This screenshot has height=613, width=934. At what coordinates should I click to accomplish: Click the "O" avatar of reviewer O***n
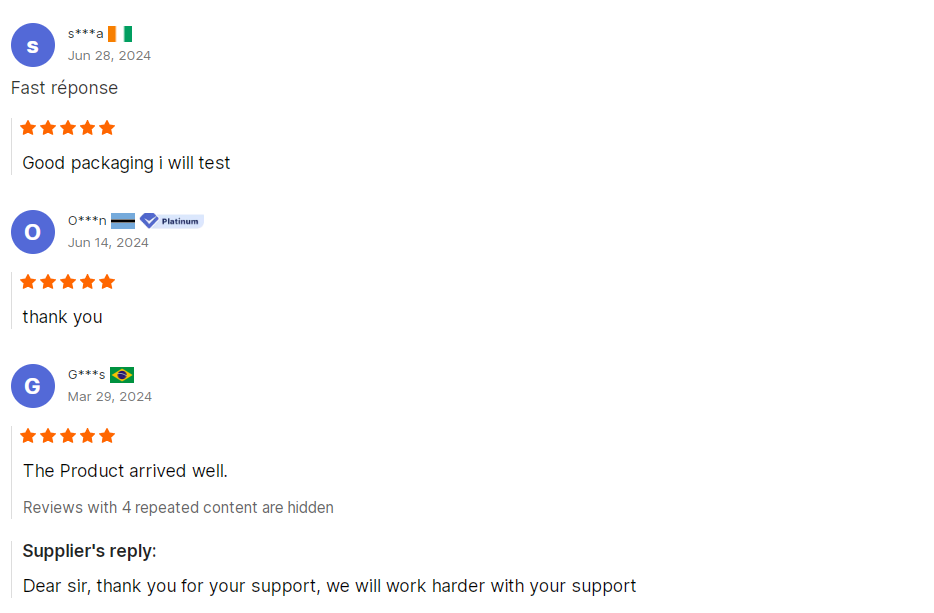(33, 232)
